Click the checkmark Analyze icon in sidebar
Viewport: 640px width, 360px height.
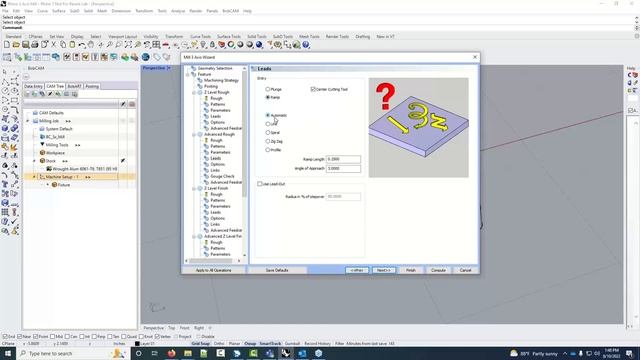(14, 222)
